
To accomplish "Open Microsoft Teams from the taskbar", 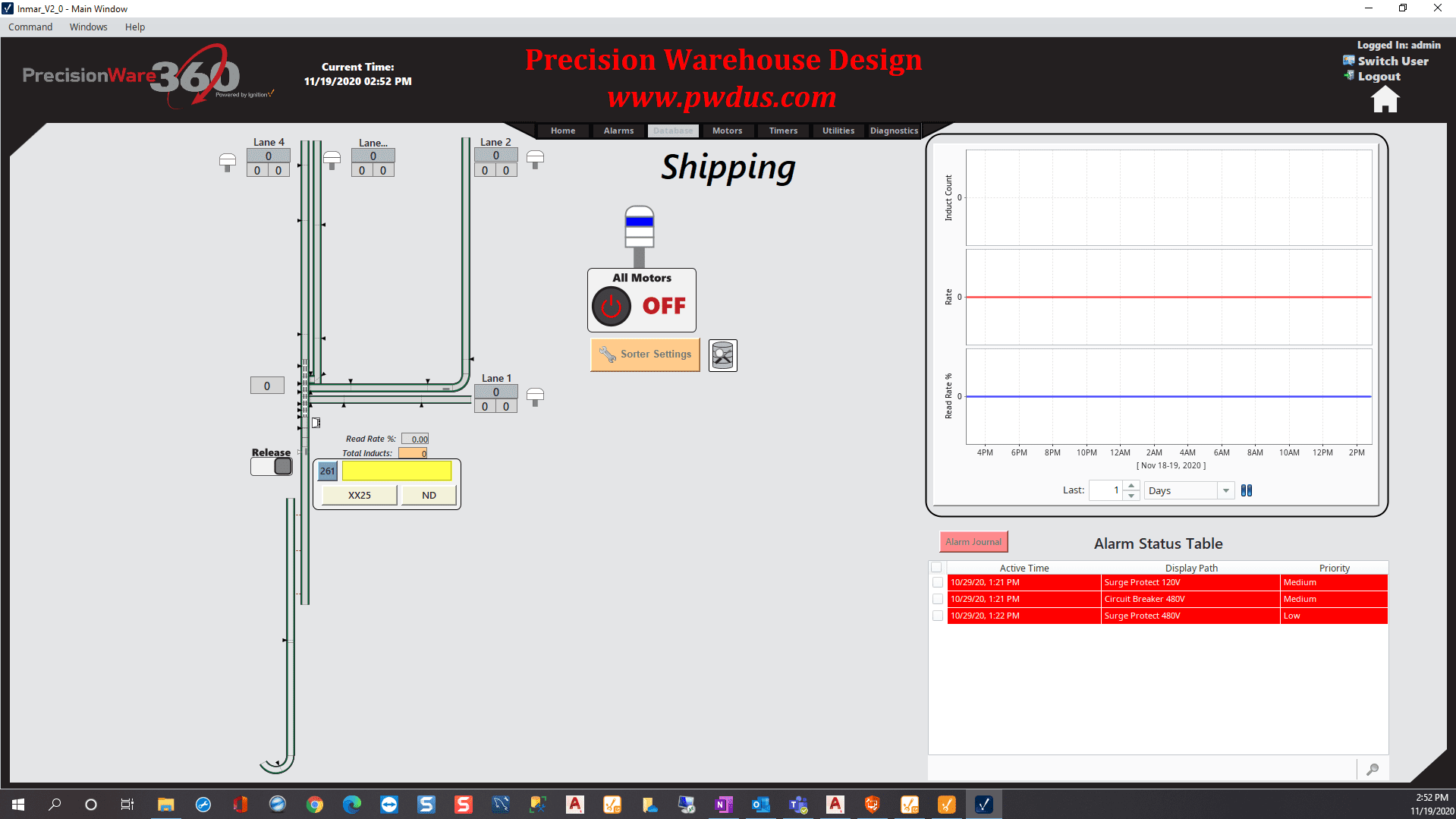I will pos(798,805).
